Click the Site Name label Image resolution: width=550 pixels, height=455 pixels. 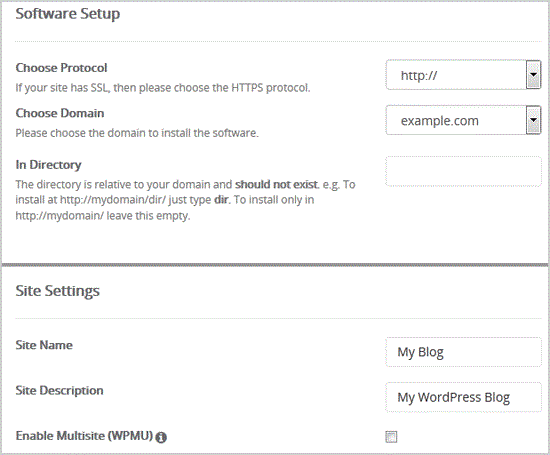coord(44,345)
